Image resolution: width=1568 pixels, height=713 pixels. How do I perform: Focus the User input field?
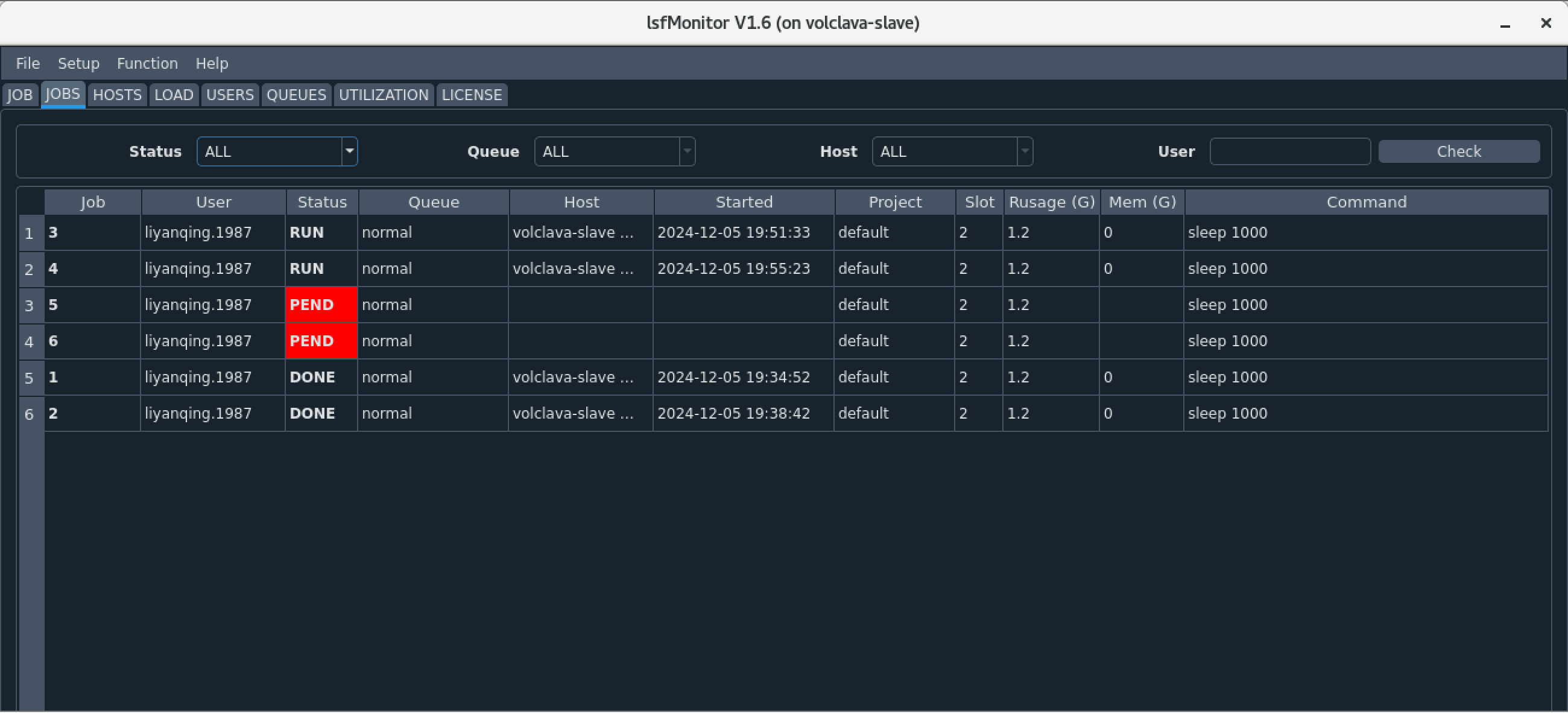coord(1289,151)
